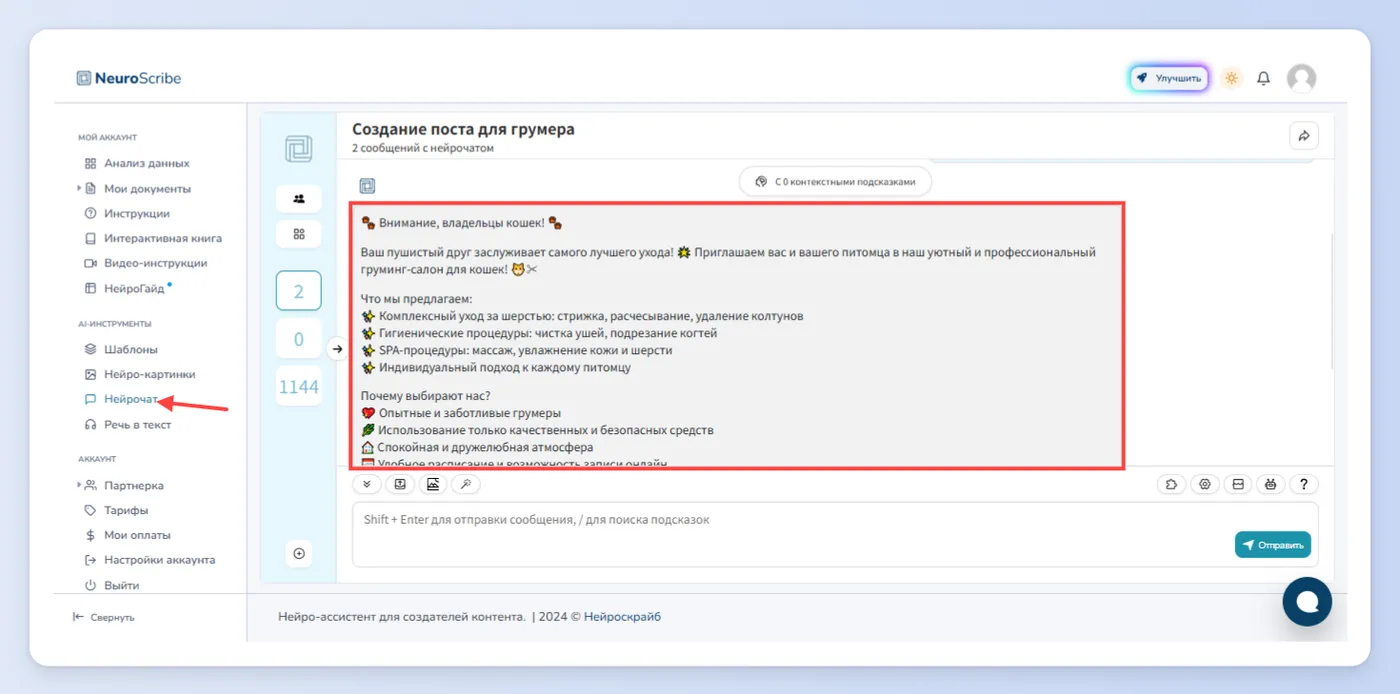This screenshot has height=694, width=1400.
Task: Open notifications with the bell icon
Action: 1264,78
